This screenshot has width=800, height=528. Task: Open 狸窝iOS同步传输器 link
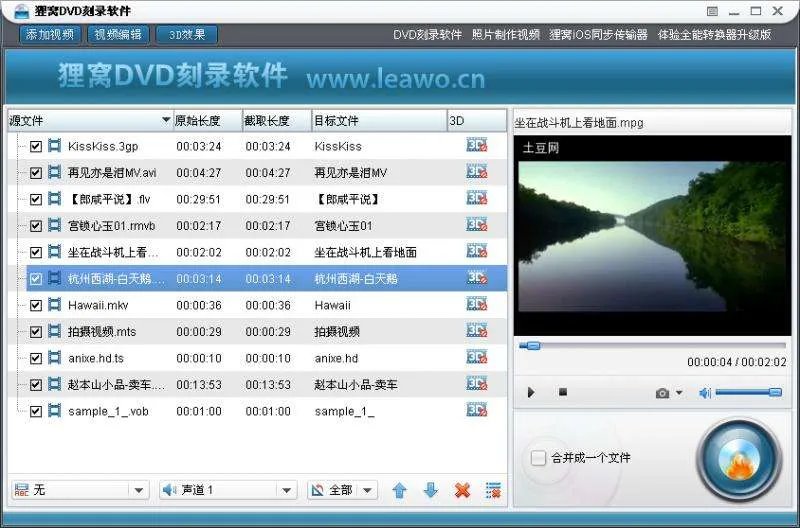coord(598,35)
